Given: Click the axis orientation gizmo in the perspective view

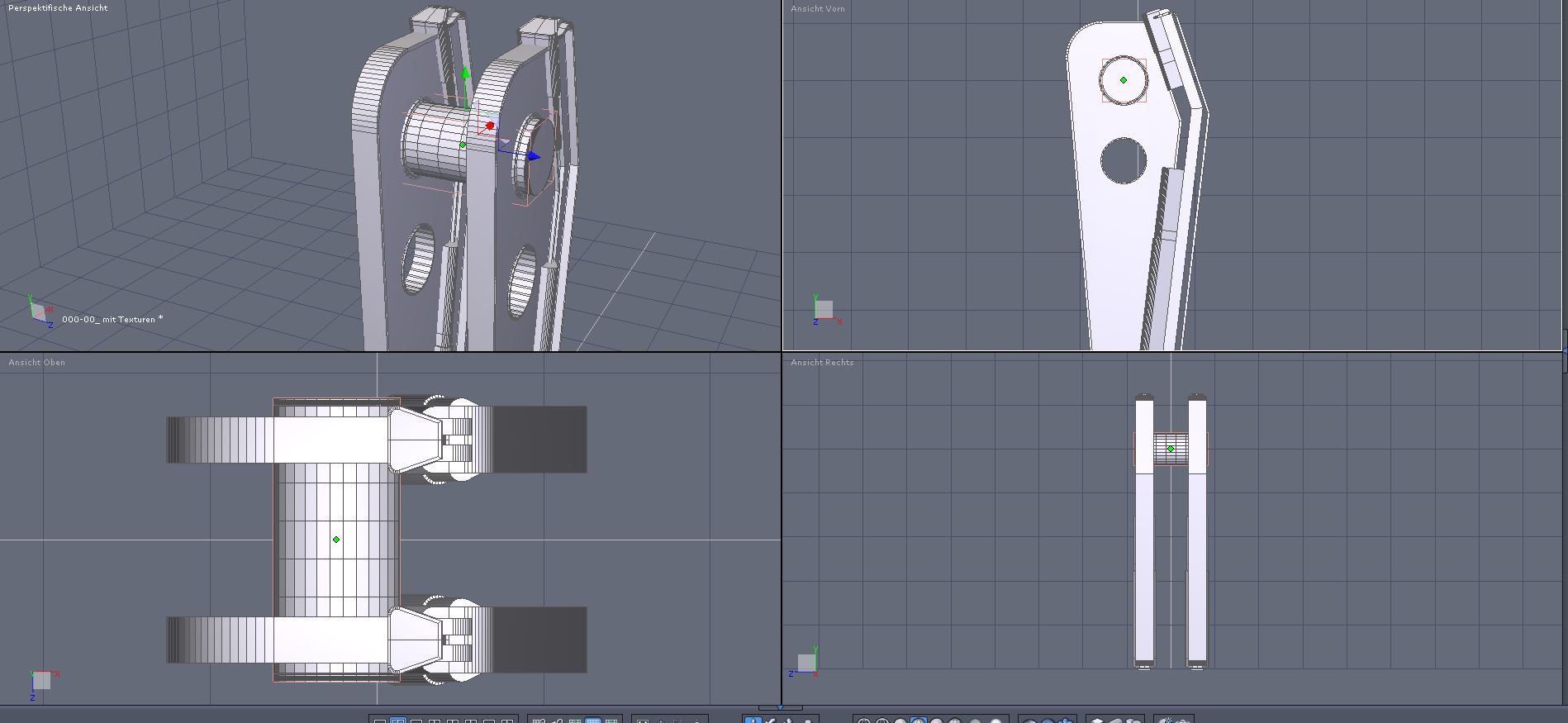Looking at the screenshot, I should [x=40, y=311].
